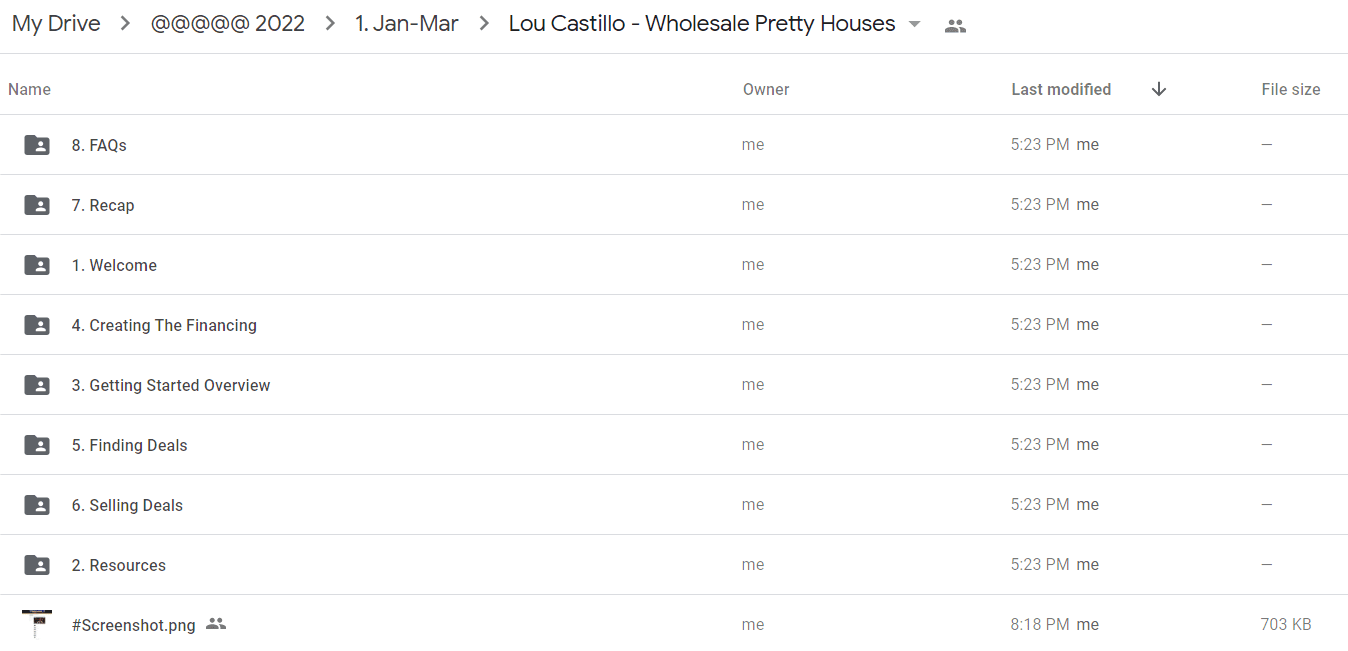Click the shared people icon next to #Screenshot.png
The image size is (1348, 651).
coord(216,624)
